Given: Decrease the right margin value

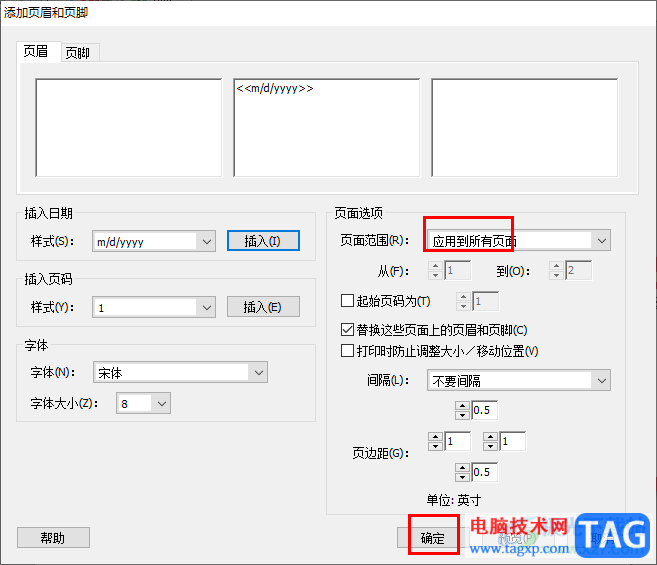Looking at the screenshot, I should [490, 446].
